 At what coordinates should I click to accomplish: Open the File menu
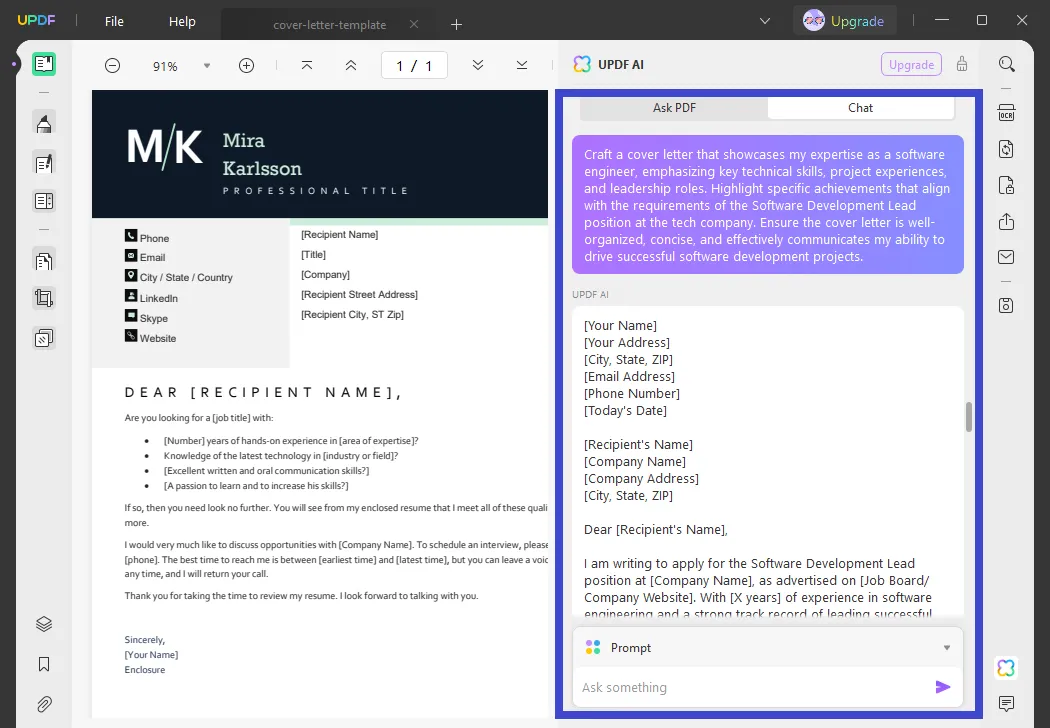[114, 21]
